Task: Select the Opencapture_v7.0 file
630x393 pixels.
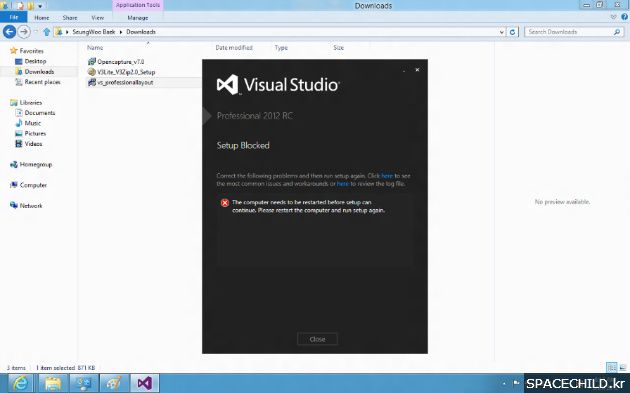Action: (x=121, y=61)
